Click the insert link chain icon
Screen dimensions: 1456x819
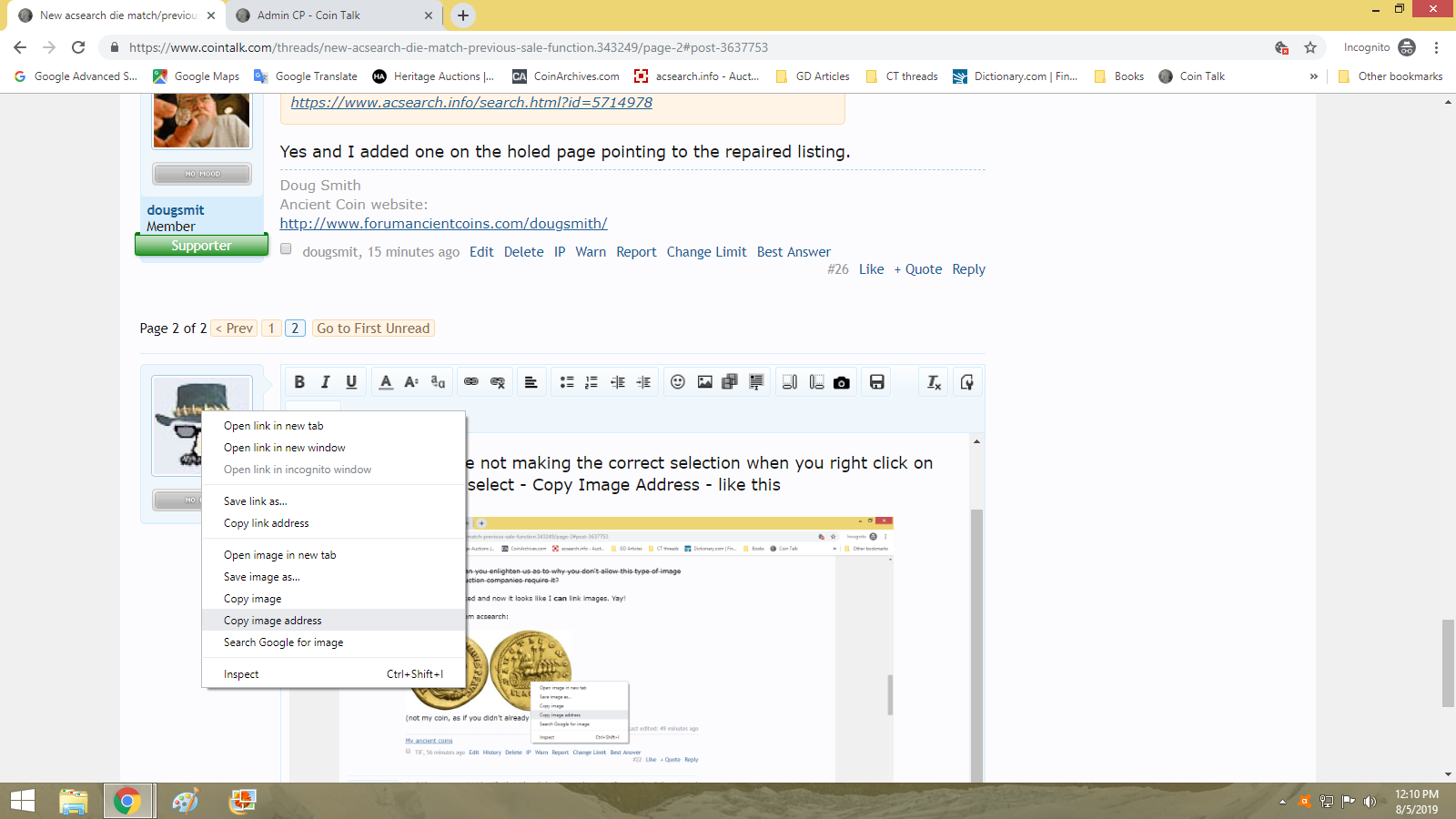[x=470, y=382]
